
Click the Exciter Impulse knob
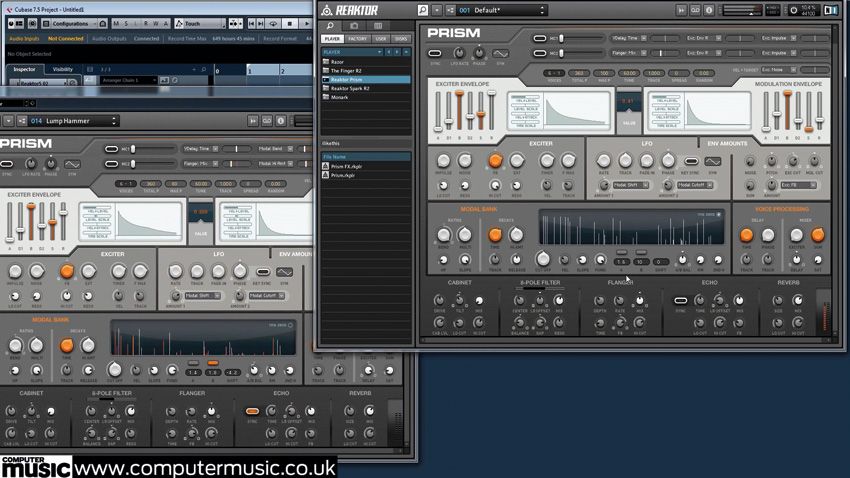443,160
